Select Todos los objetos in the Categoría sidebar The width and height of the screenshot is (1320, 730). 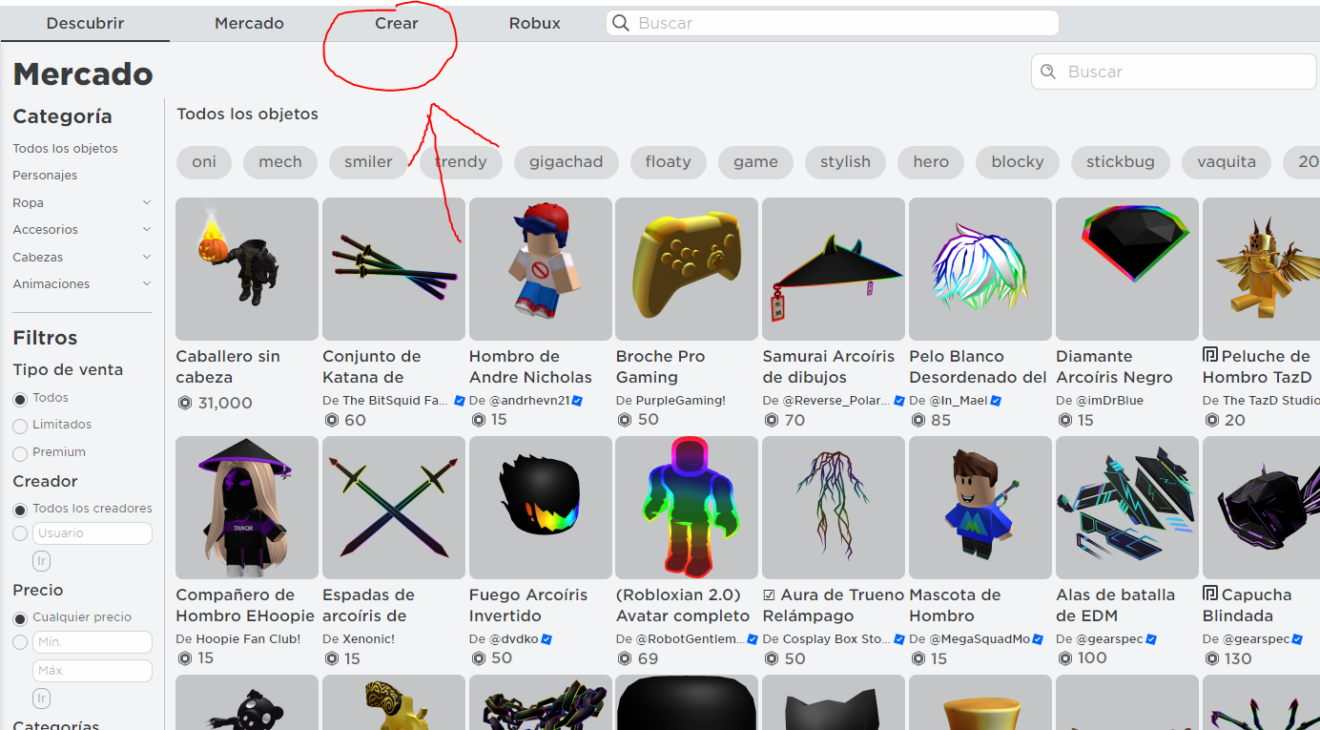[x=65, y=149]
